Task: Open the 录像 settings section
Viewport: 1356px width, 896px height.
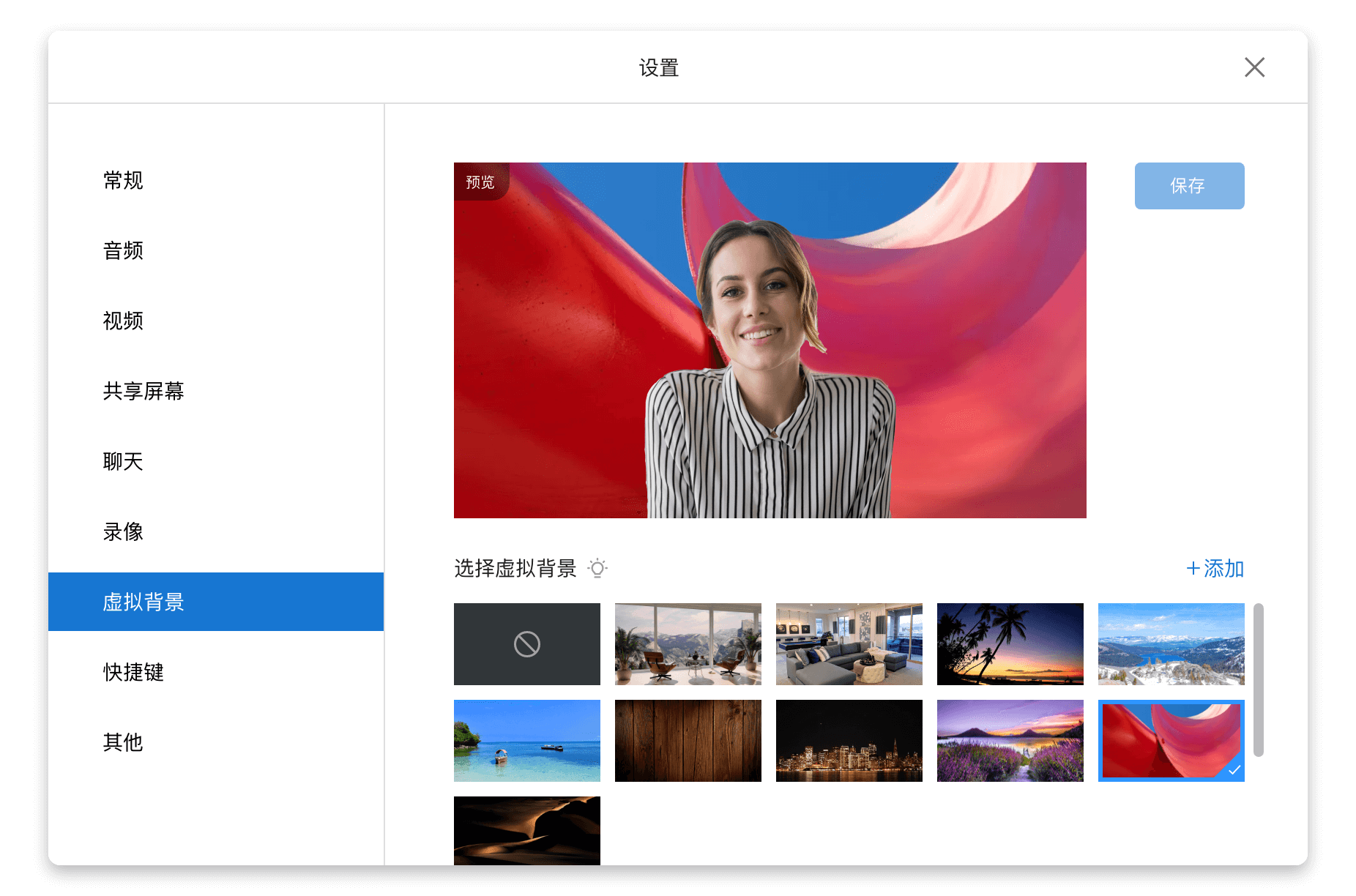Action: (x=123, y=532)
